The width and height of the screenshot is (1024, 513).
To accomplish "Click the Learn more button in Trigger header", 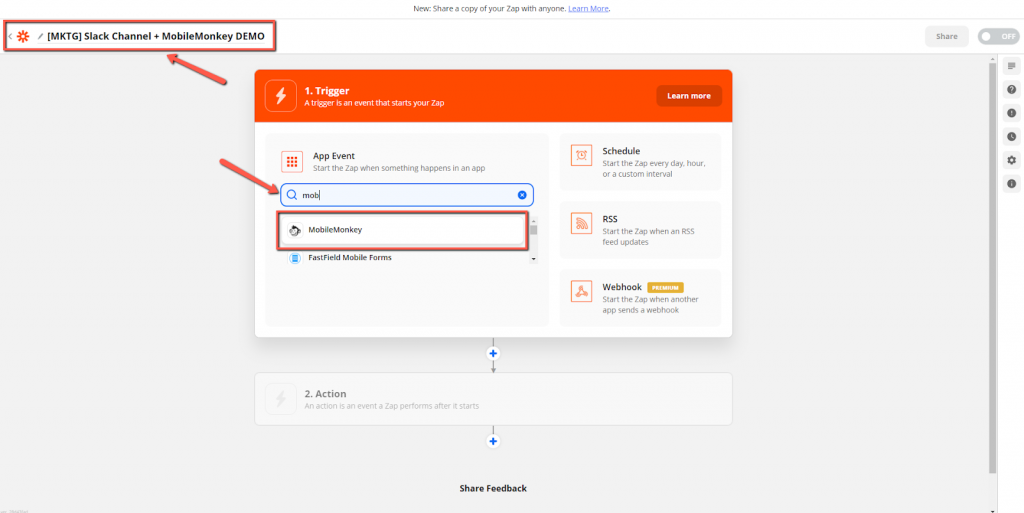I will (x=688, y=96).
